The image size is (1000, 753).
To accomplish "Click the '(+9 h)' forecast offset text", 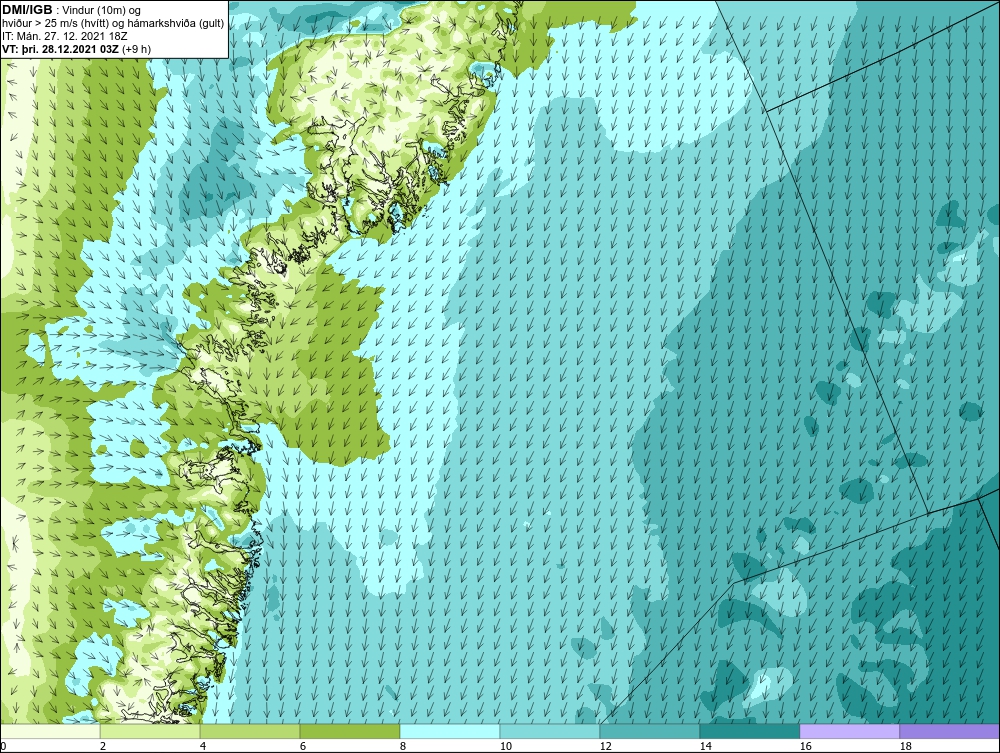I will pyautogui.click(x=136, y=48).
